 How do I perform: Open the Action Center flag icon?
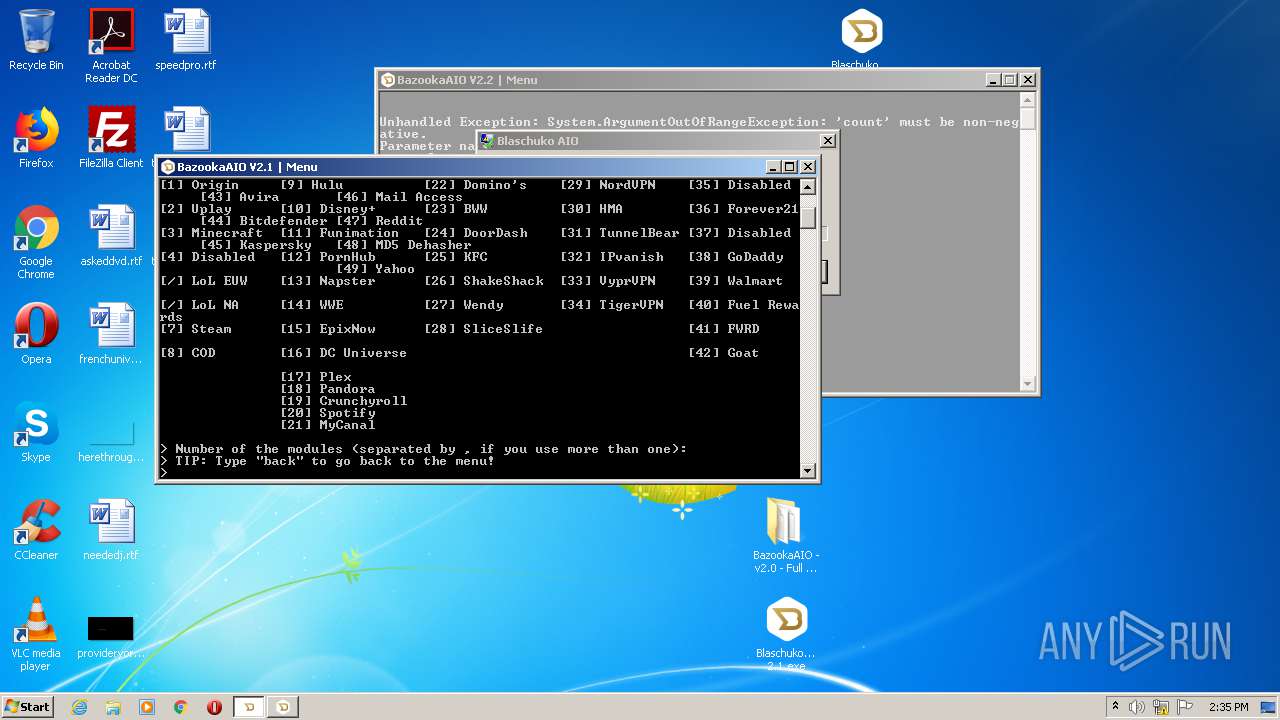point(1185,707)
